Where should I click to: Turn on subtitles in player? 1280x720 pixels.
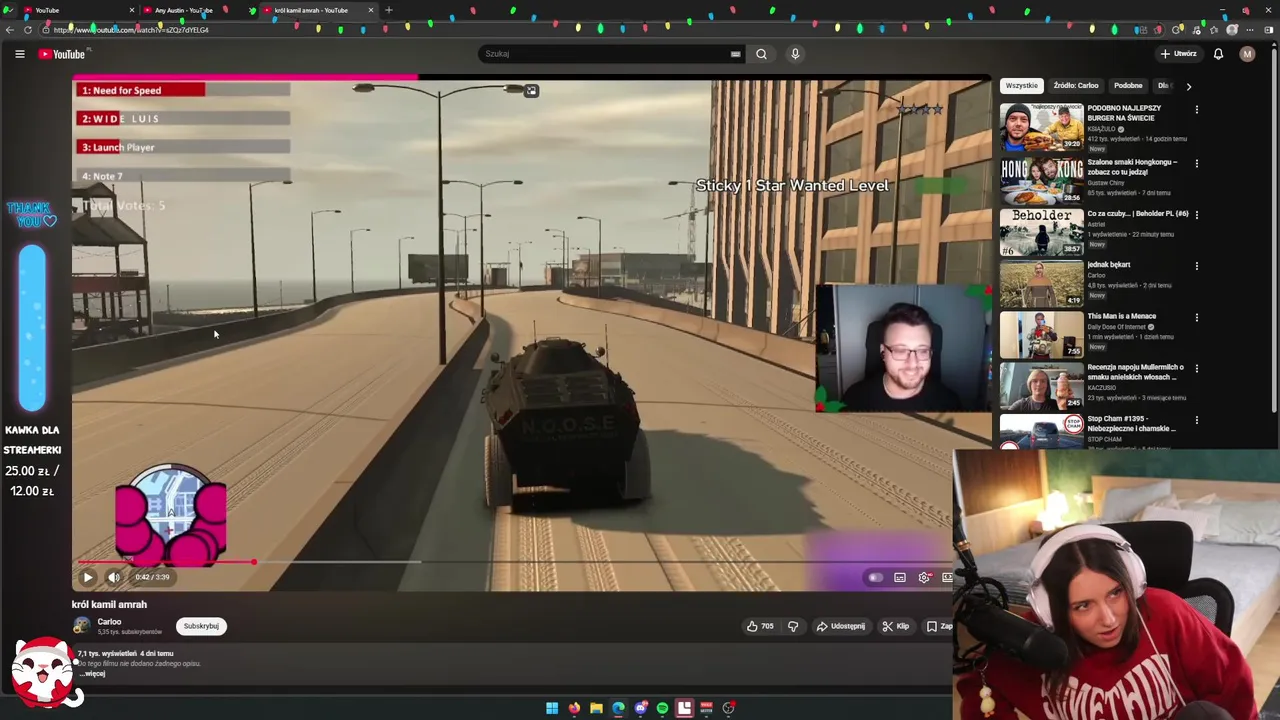[900, 577]
